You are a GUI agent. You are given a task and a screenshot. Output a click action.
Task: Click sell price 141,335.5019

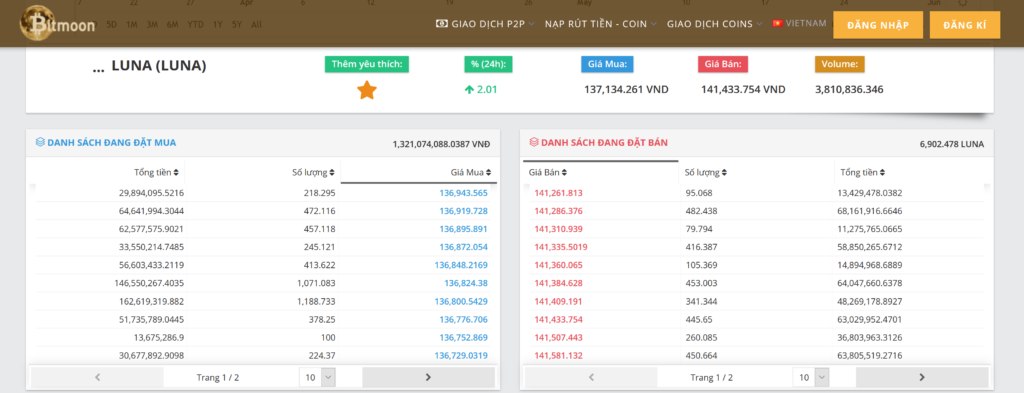[x=561, y=247]
